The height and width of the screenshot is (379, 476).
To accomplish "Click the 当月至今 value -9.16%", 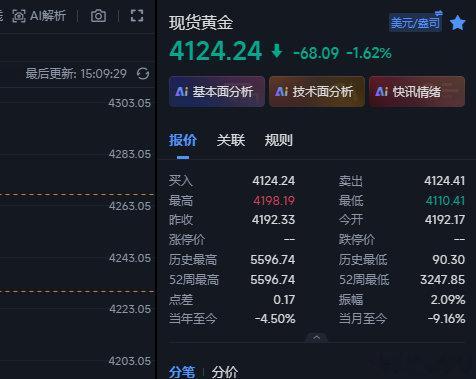I will 446,319.
